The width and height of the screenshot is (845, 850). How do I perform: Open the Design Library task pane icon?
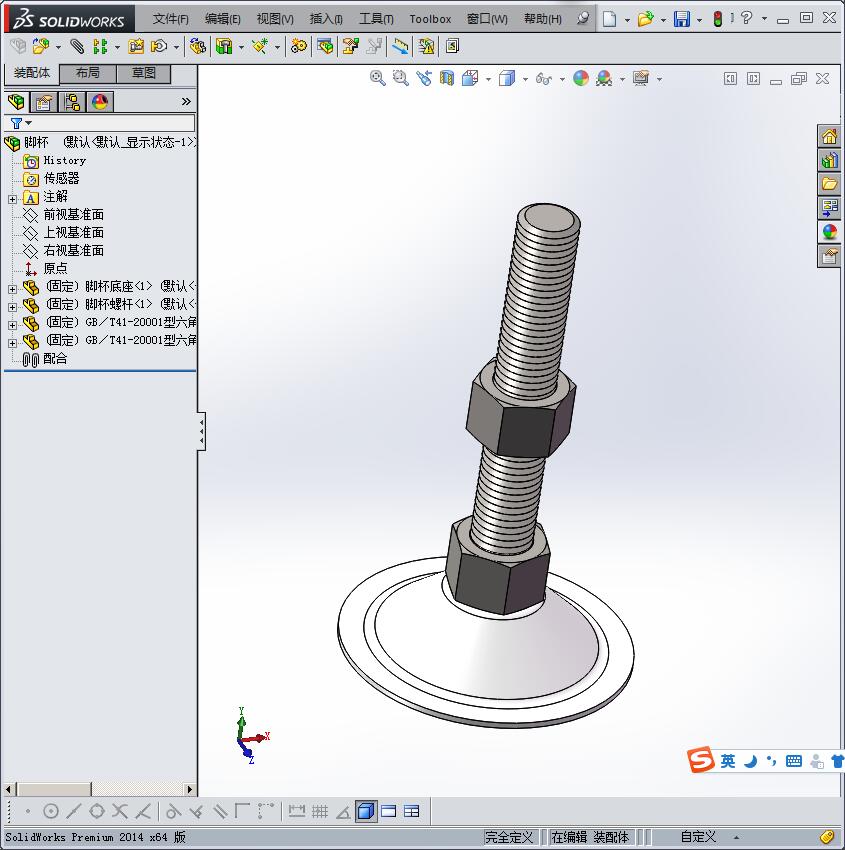pos(829,160)
